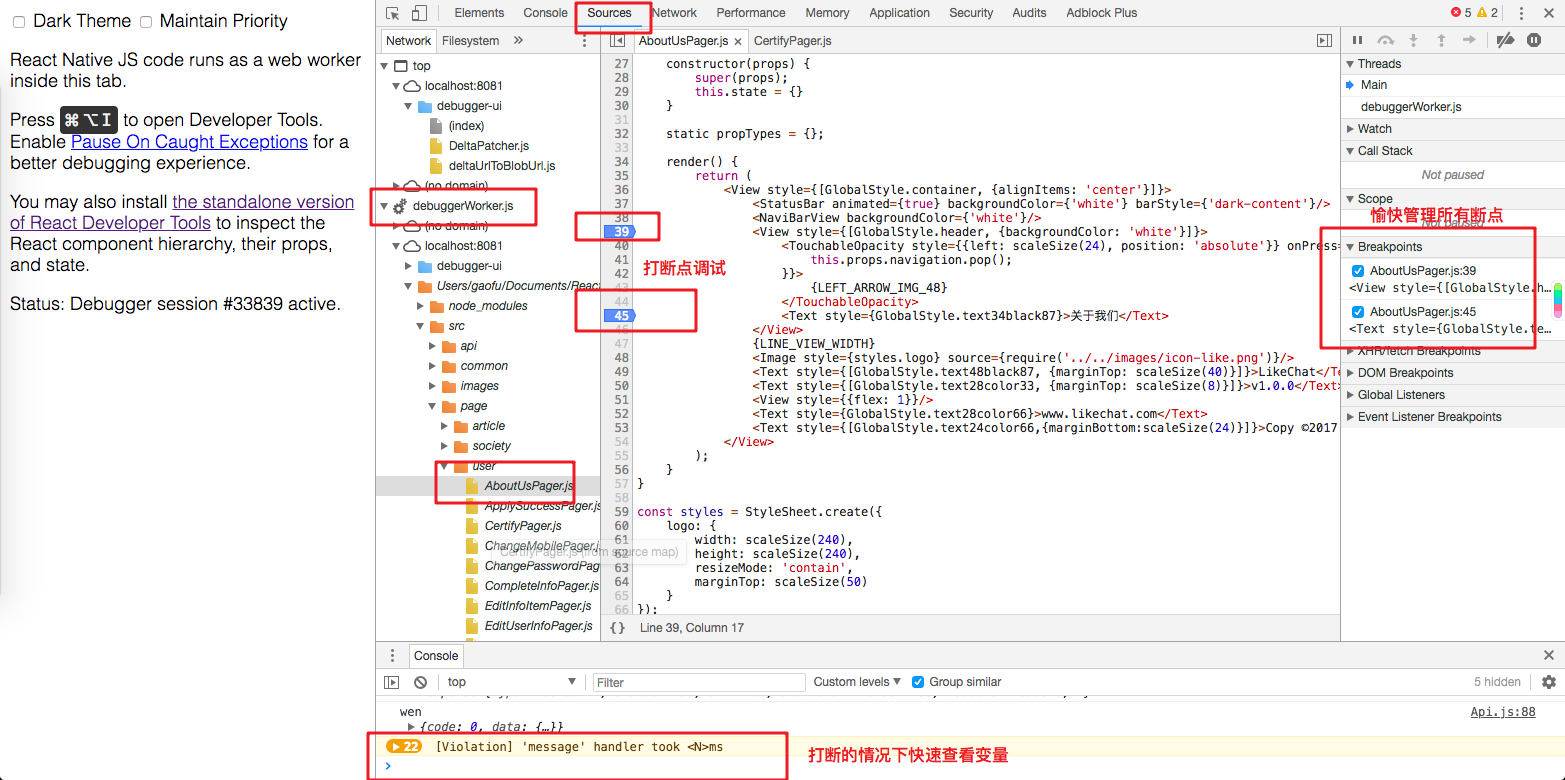Toggle pause on exceptions

[1534, 40]
